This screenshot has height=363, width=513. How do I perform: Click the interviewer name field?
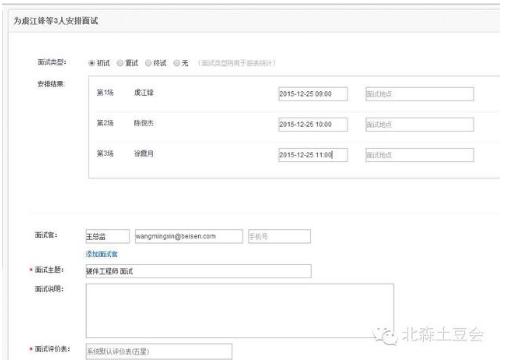[x=107, y=236]
